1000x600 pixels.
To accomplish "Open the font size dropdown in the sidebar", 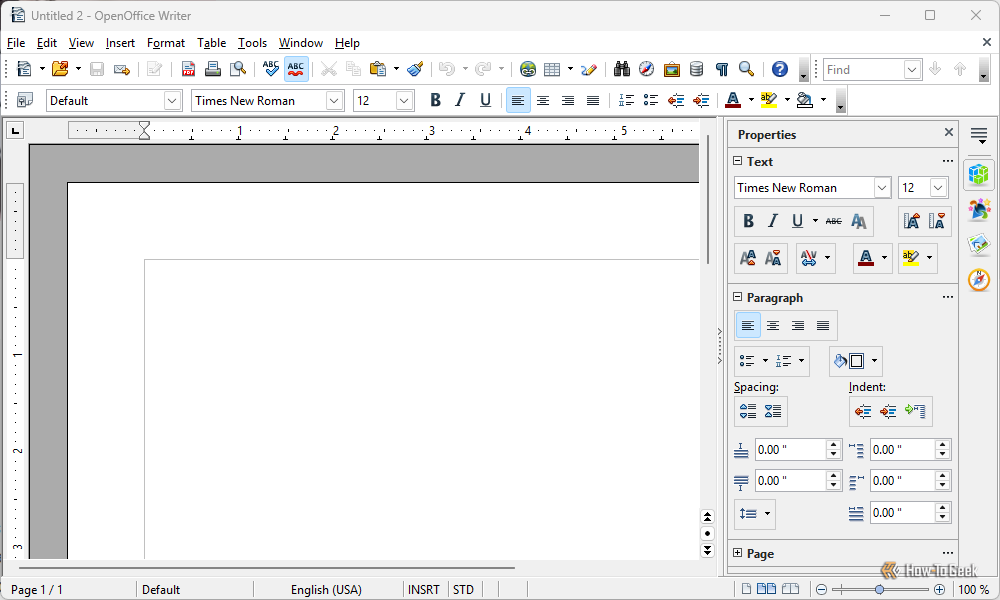I will [939, 187].
